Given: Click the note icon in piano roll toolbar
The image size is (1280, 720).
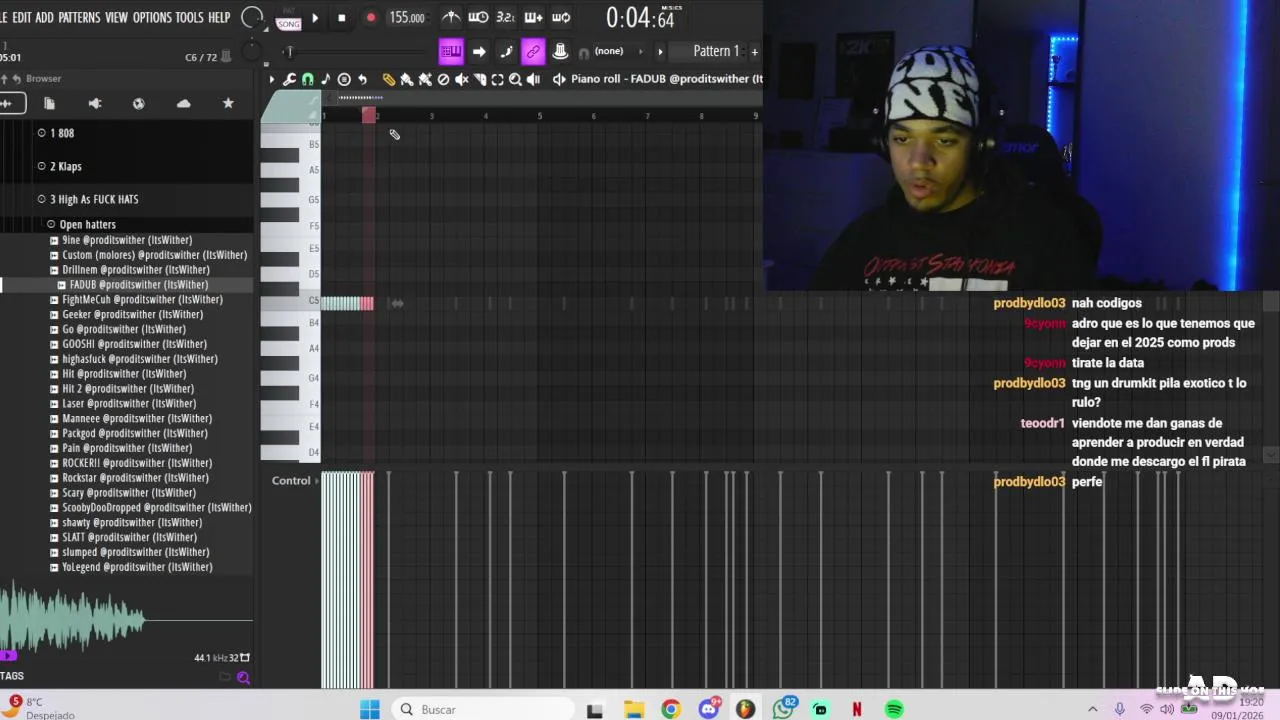Looking at the screenshot, I should click(x=325, y=79).
